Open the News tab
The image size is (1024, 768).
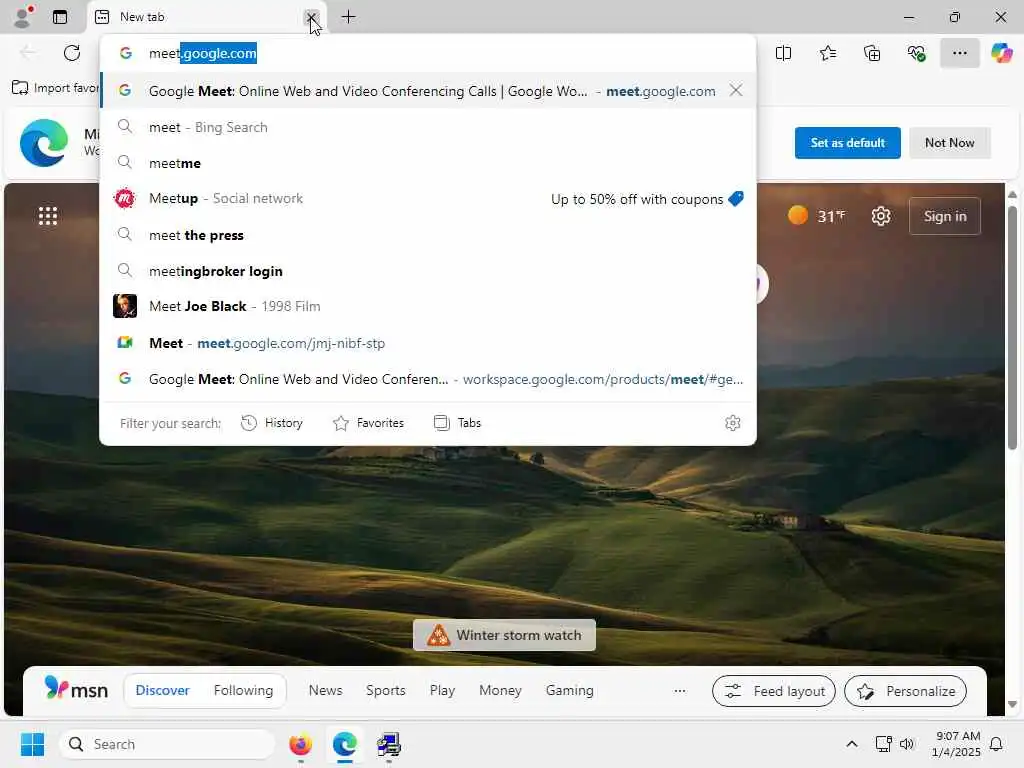pos(325,690)
